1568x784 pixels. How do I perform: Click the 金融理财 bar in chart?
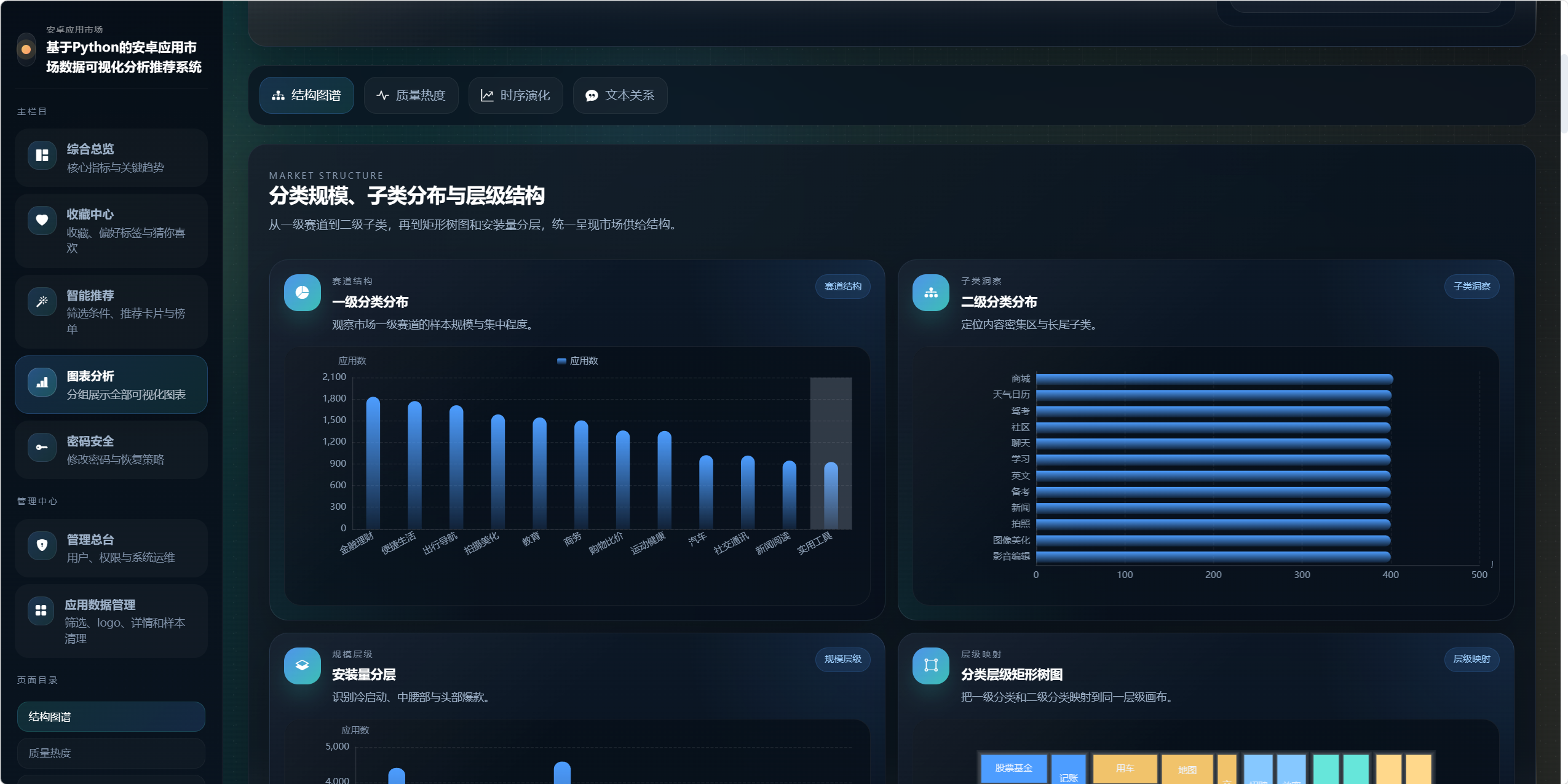(373, 462)
